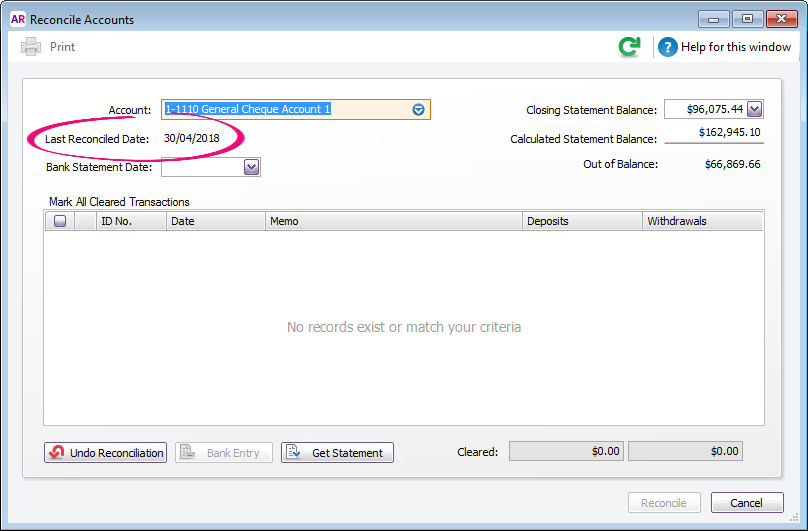This screenshot has height=531, width=808.
Task: Click the Account field 1-1110 General Cheque Account 1
Action: click(x=296, y=109)
